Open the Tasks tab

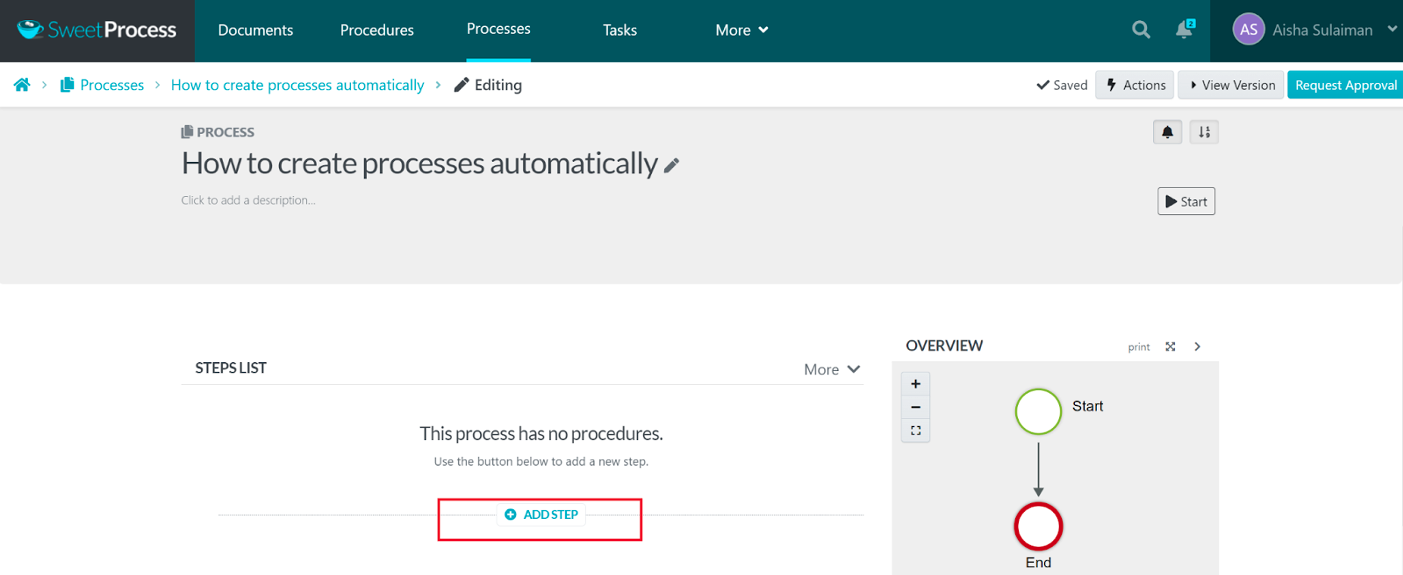pyautogui.click(x=620, y=30)
